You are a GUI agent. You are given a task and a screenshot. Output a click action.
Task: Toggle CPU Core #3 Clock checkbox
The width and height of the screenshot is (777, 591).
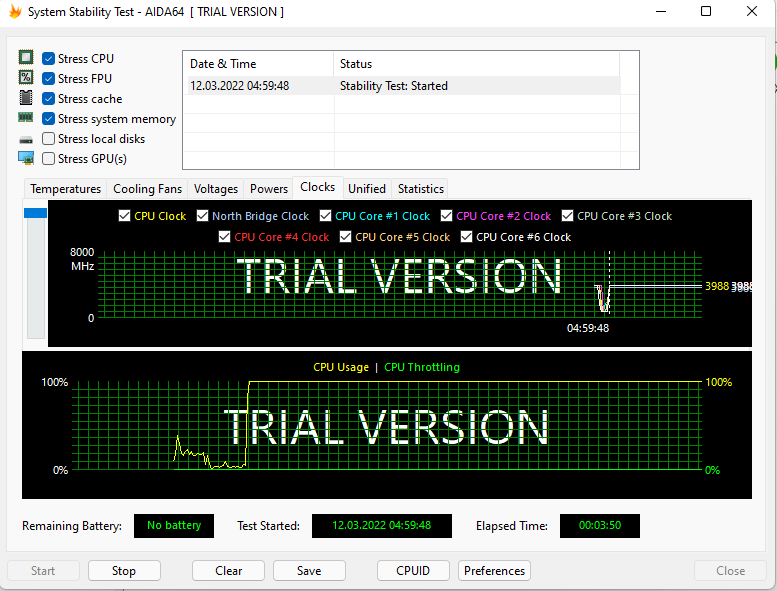(x=567, y=215)
